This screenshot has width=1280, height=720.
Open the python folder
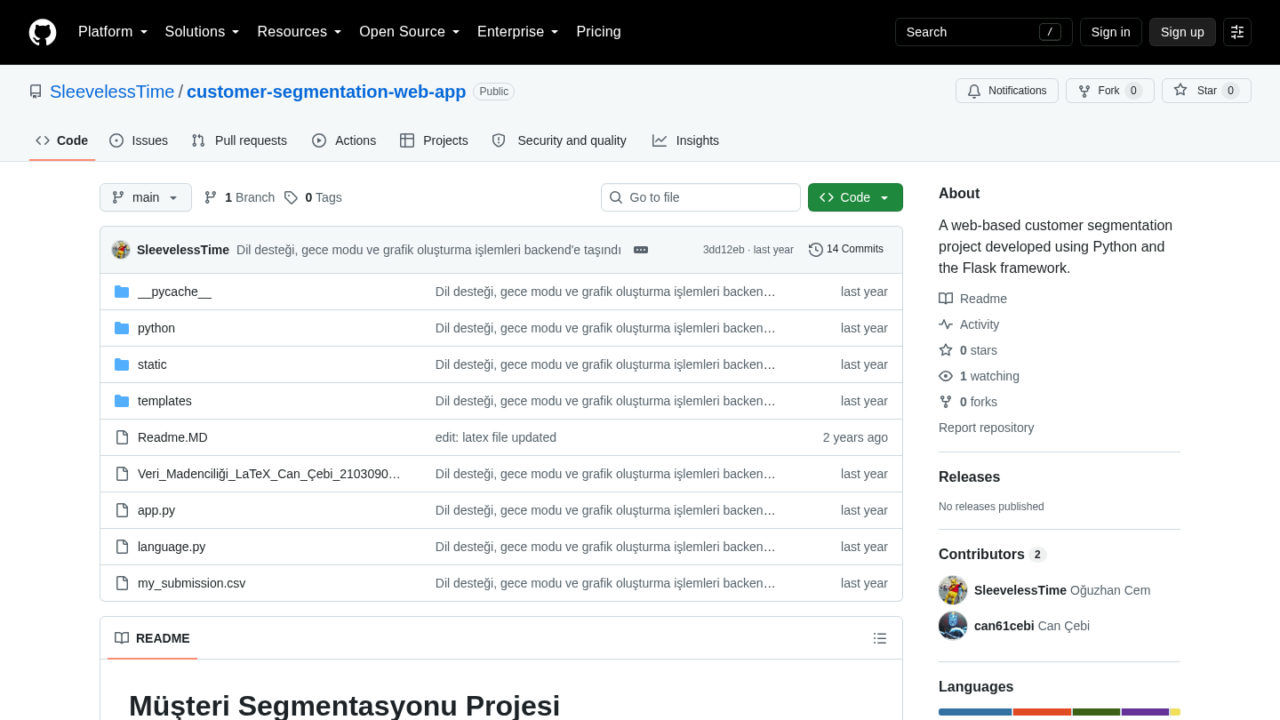point(156,328)
